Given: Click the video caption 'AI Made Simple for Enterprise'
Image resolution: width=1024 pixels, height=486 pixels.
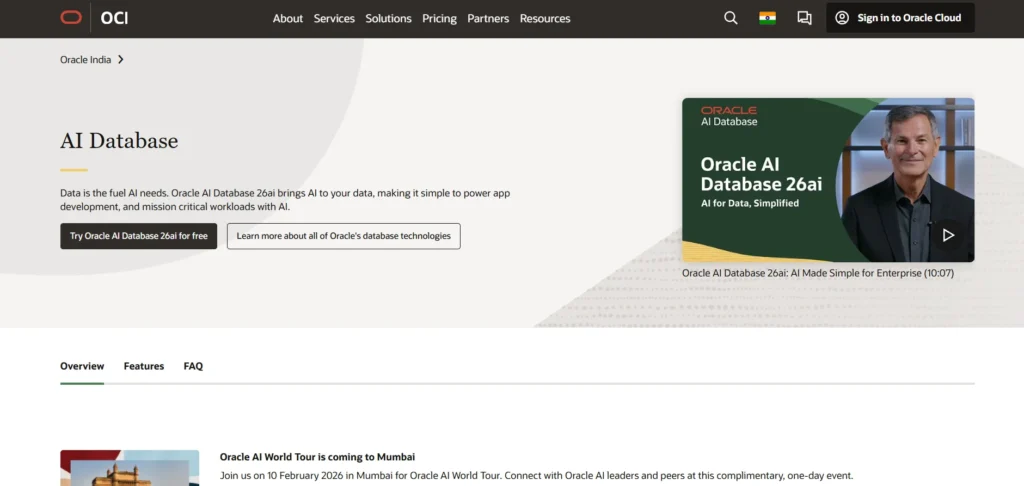Looking at the screenshot, I should [818, 273].
